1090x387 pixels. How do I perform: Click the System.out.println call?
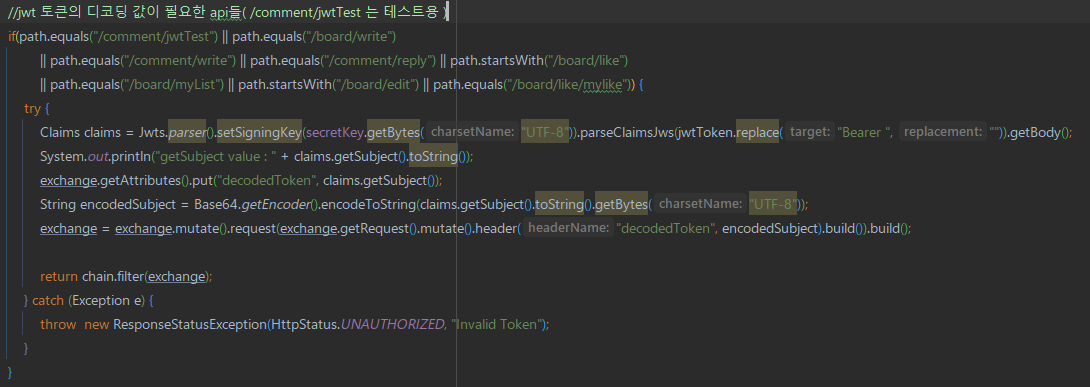[95, 157]
